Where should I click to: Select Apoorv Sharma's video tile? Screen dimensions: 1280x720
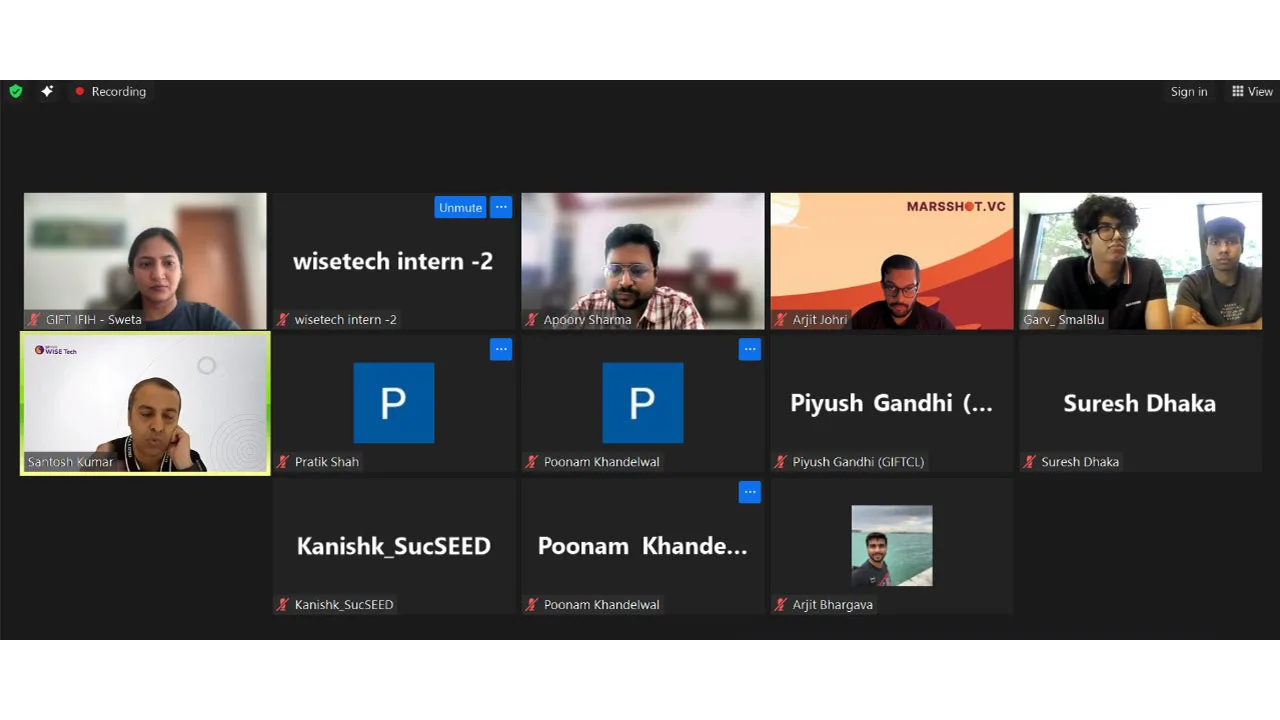pyautogui.click(x=643, y=261)
